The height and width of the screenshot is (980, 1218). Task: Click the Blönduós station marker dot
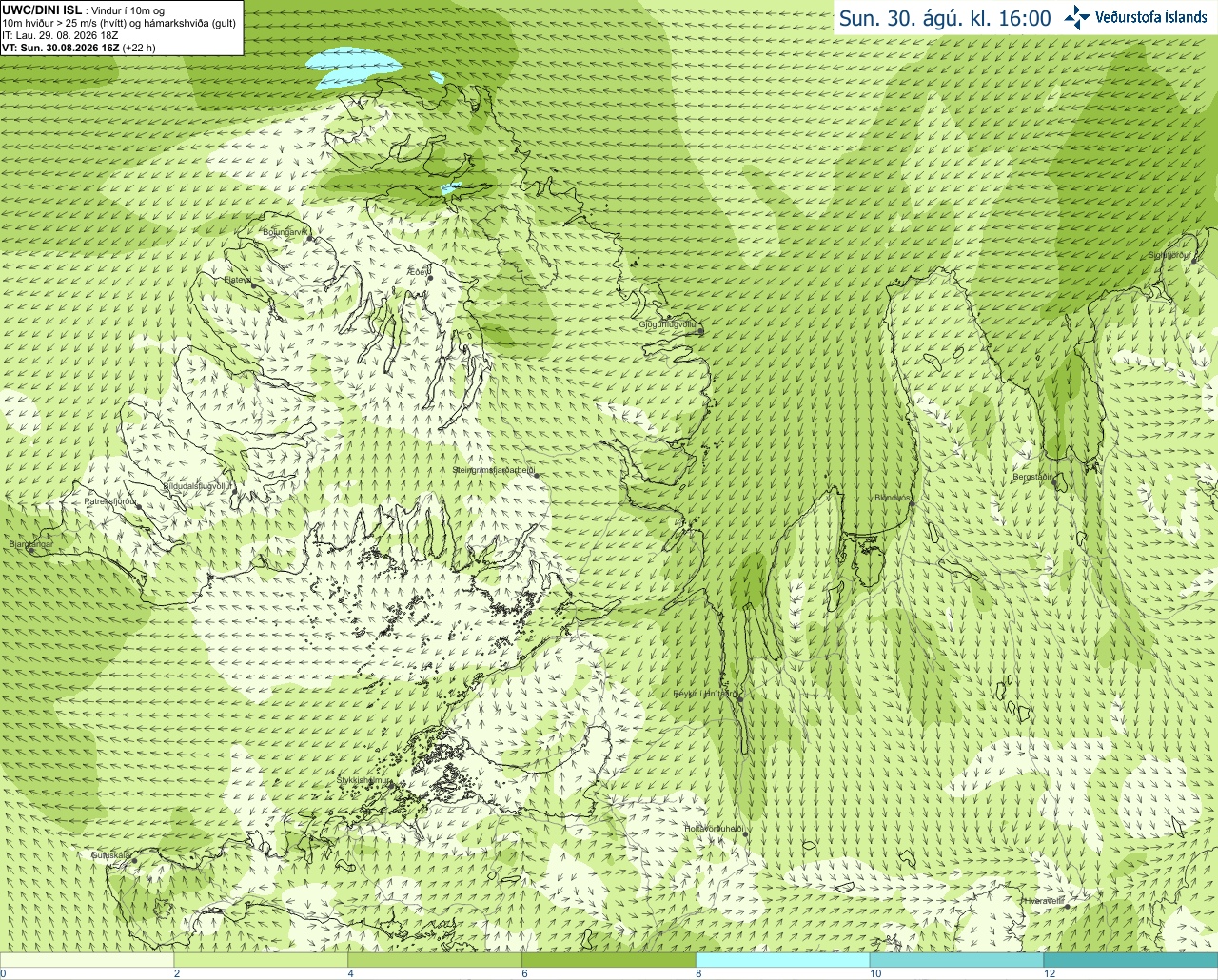(912, 505)
